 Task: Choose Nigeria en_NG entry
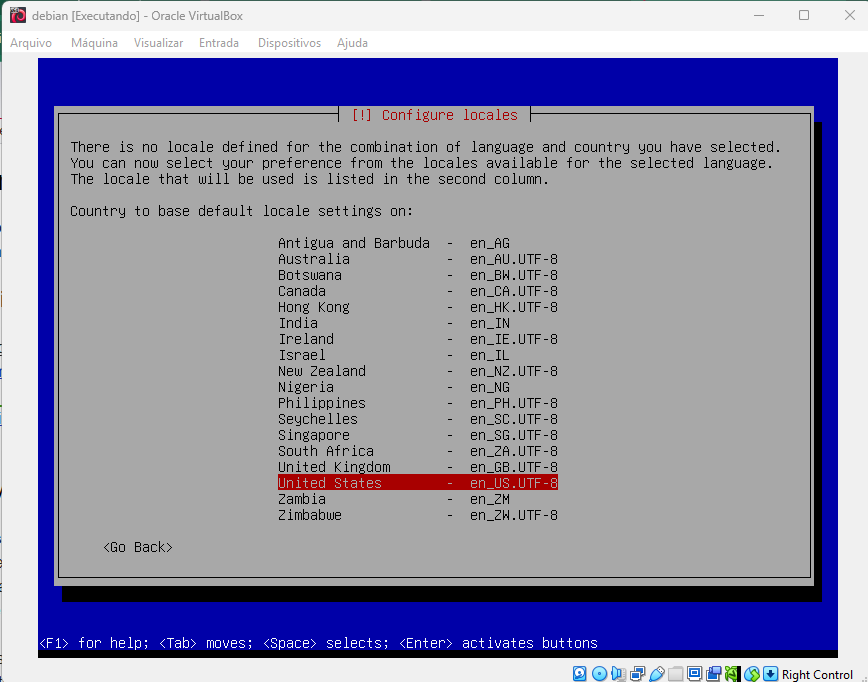(x=417, y=387)
